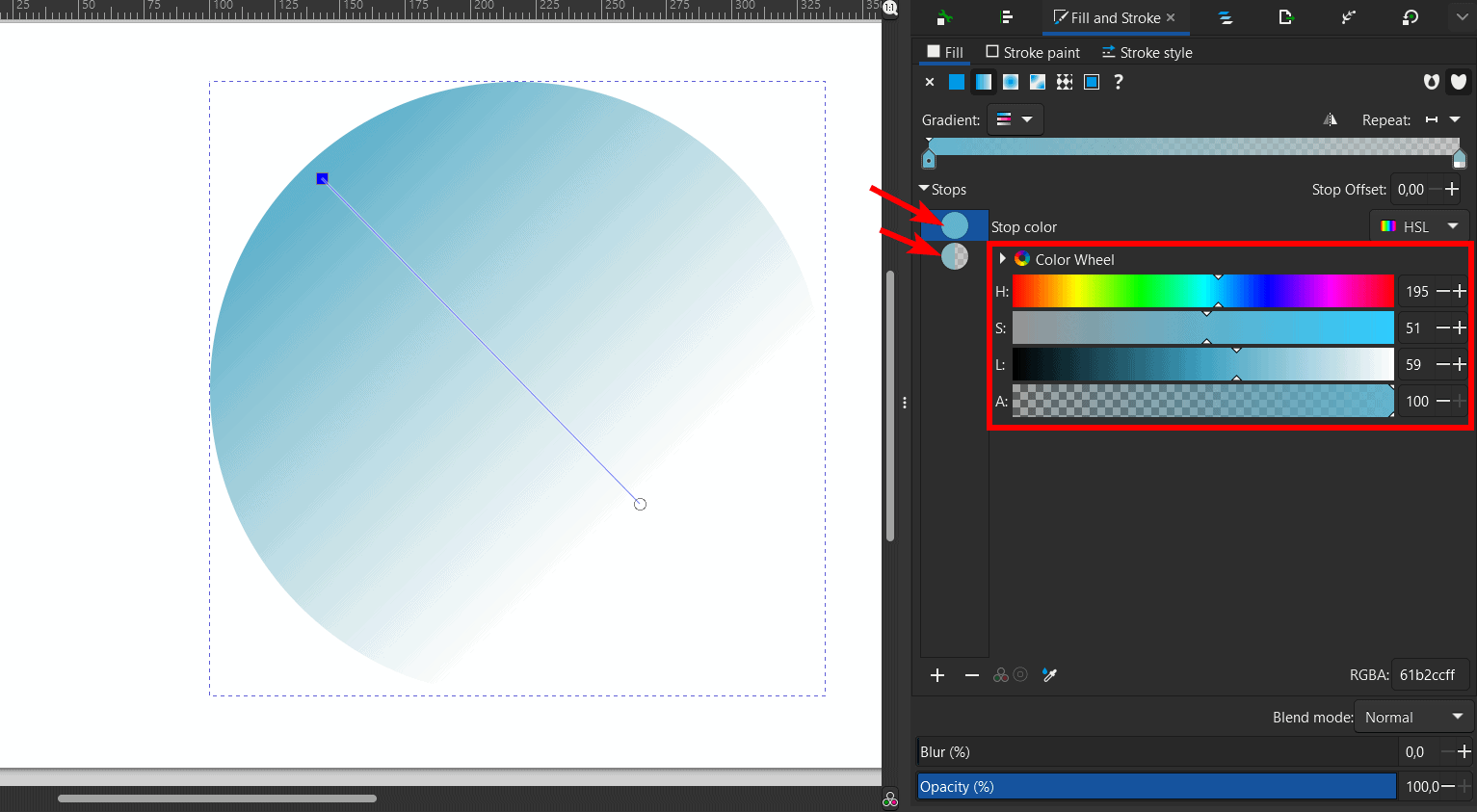Increase Hue value with plus button
Viewport: 1477px width, 812px height.
(x=1460, y=291)
